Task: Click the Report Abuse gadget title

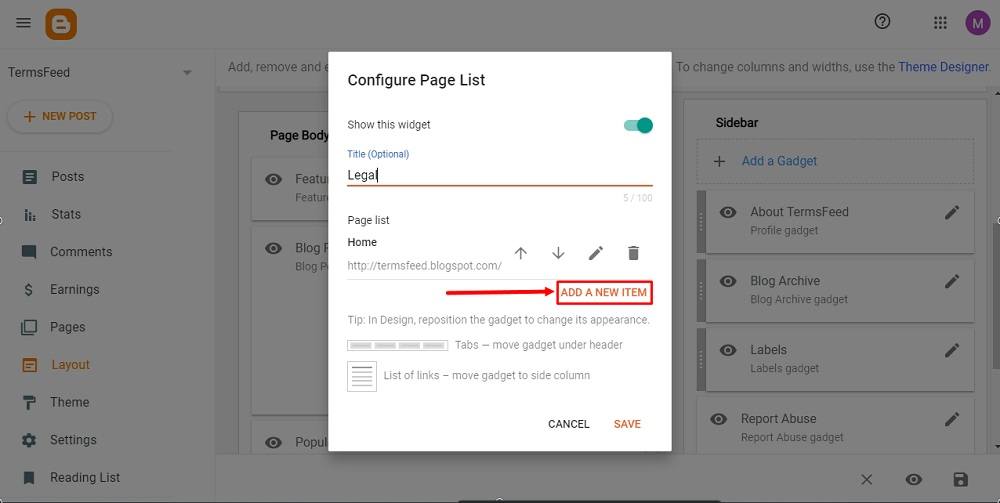Action: [779, 419]
